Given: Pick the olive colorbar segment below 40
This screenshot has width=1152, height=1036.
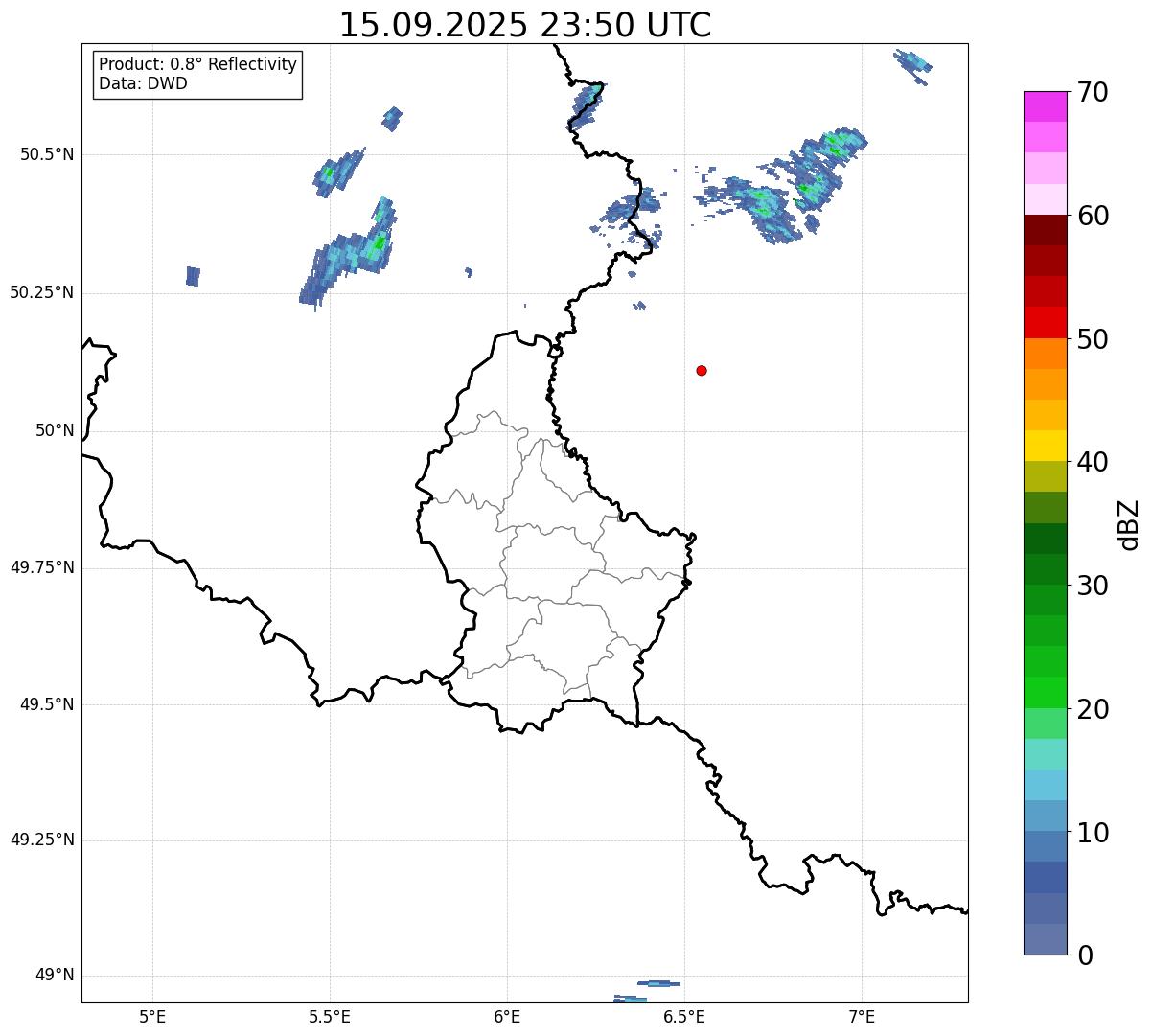Looking at the screenshot, I should tap(1045, 476).
